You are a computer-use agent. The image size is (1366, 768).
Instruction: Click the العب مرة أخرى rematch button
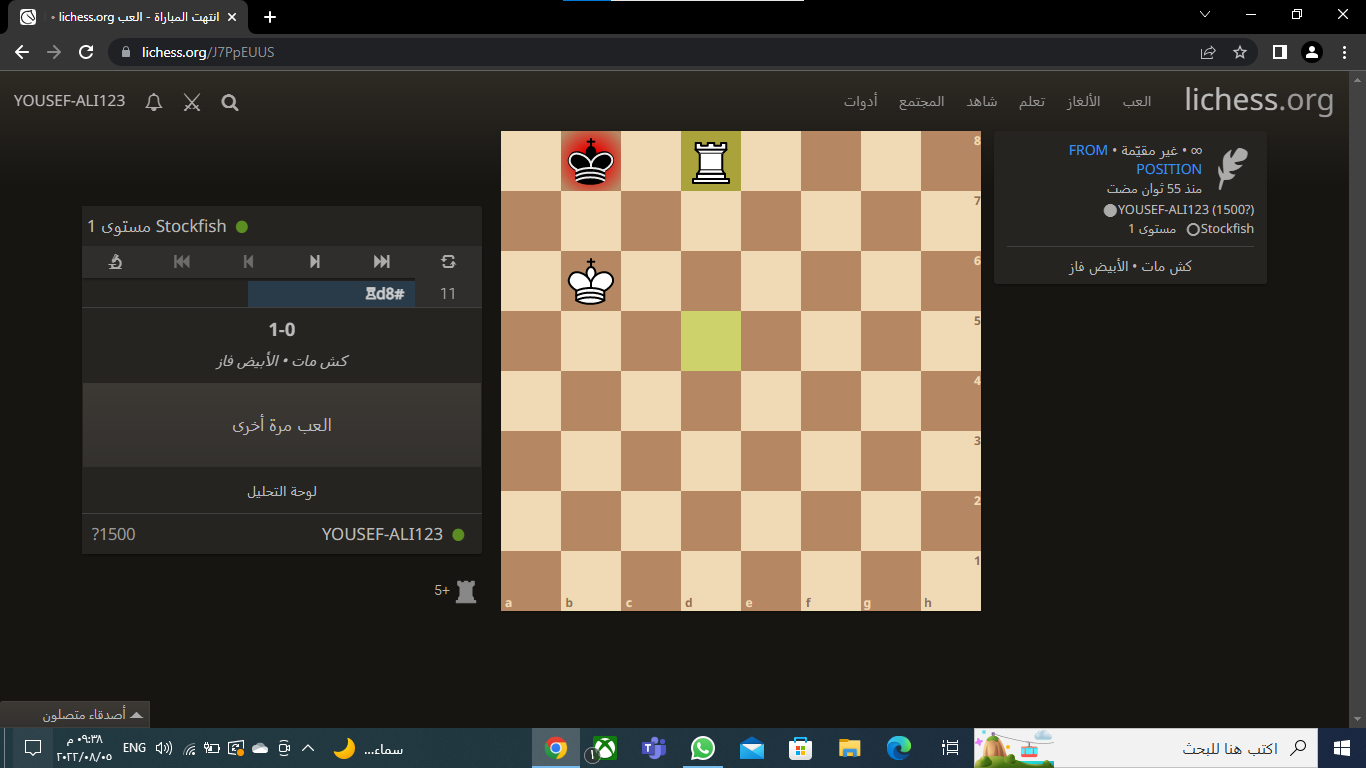point(282,425)
